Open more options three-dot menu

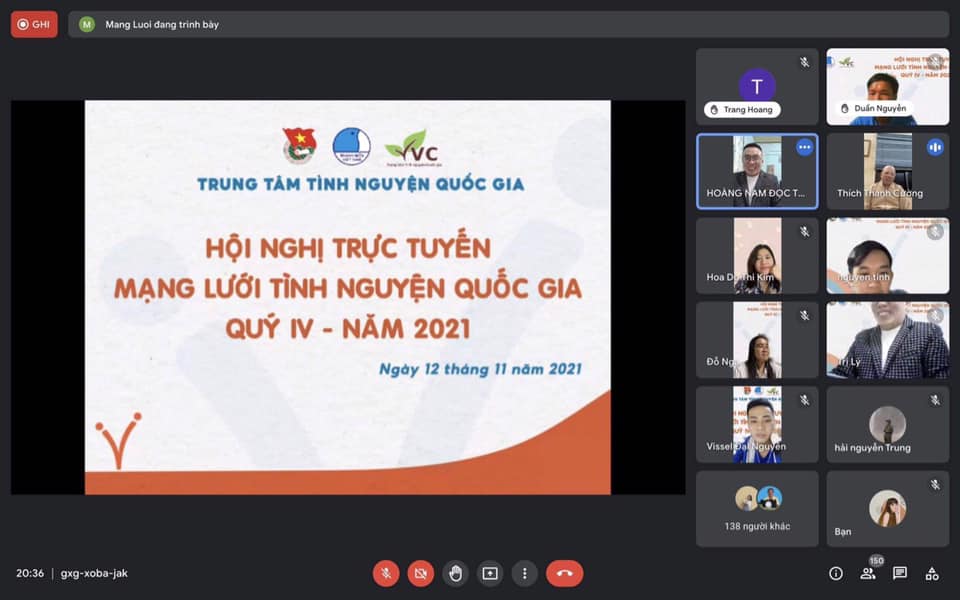coord(524,573)
